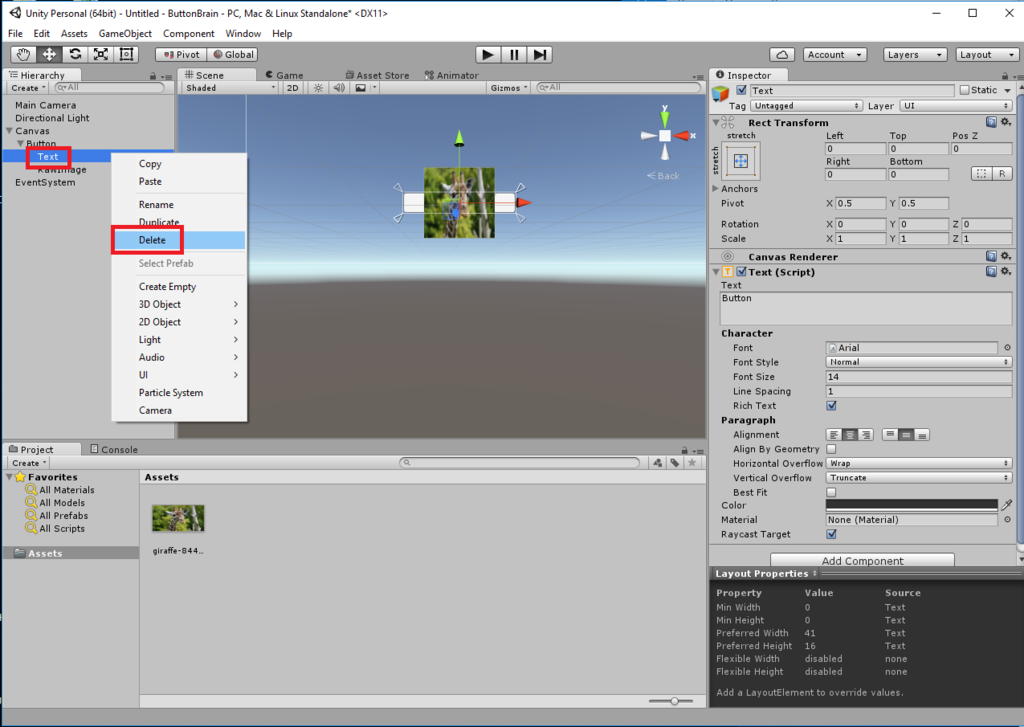Enable Align By Geometry checkbox
The image size is (1024, 727).
pos(831,449)
